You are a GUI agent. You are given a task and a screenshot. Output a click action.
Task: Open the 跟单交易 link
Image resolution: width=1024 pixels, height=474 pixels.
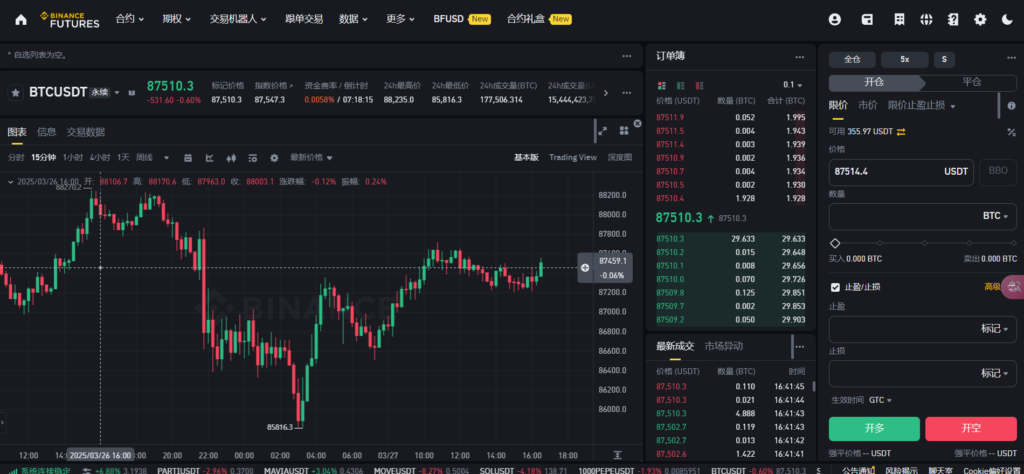304,19
